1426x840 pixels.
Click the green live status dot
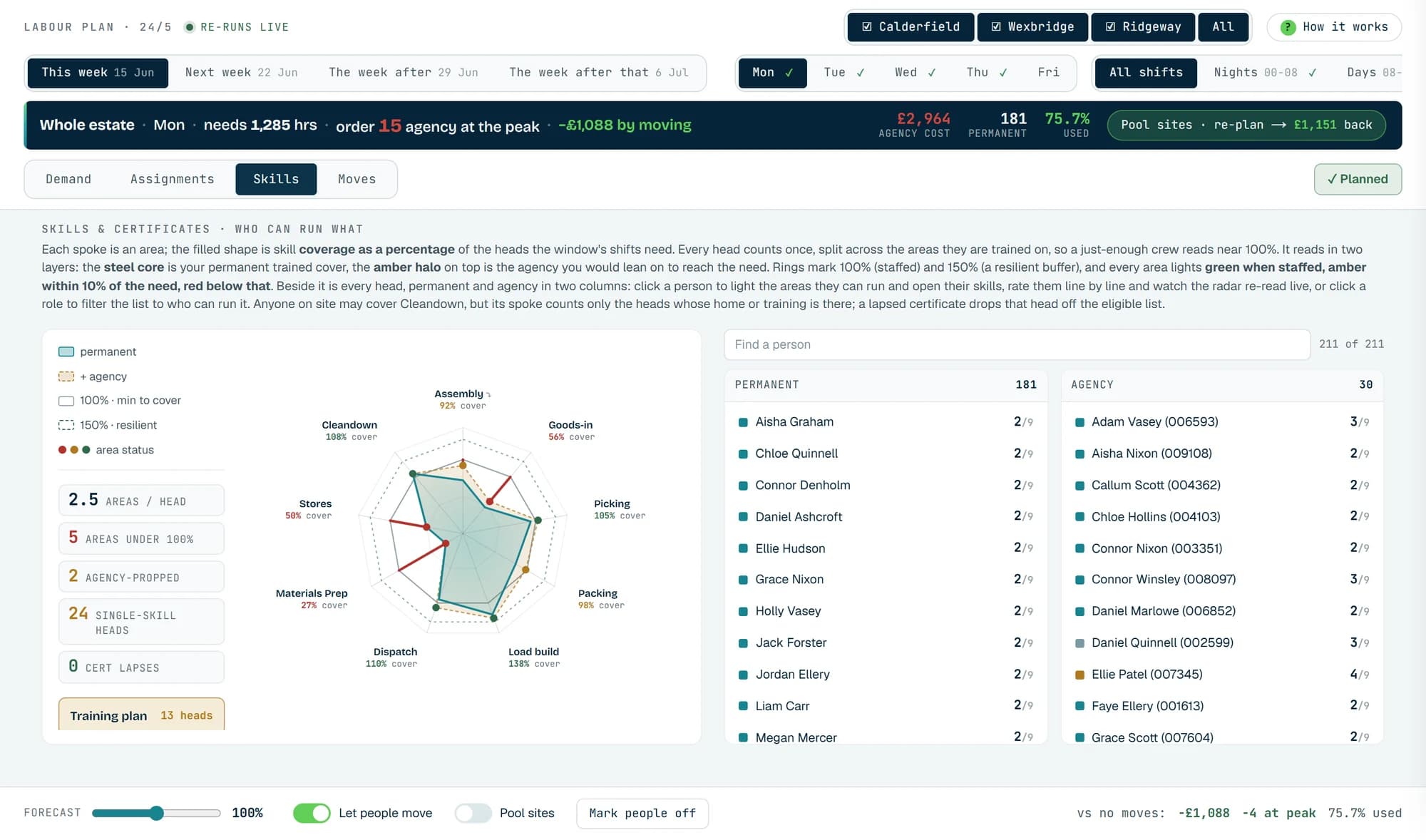(x=190, y=27)
